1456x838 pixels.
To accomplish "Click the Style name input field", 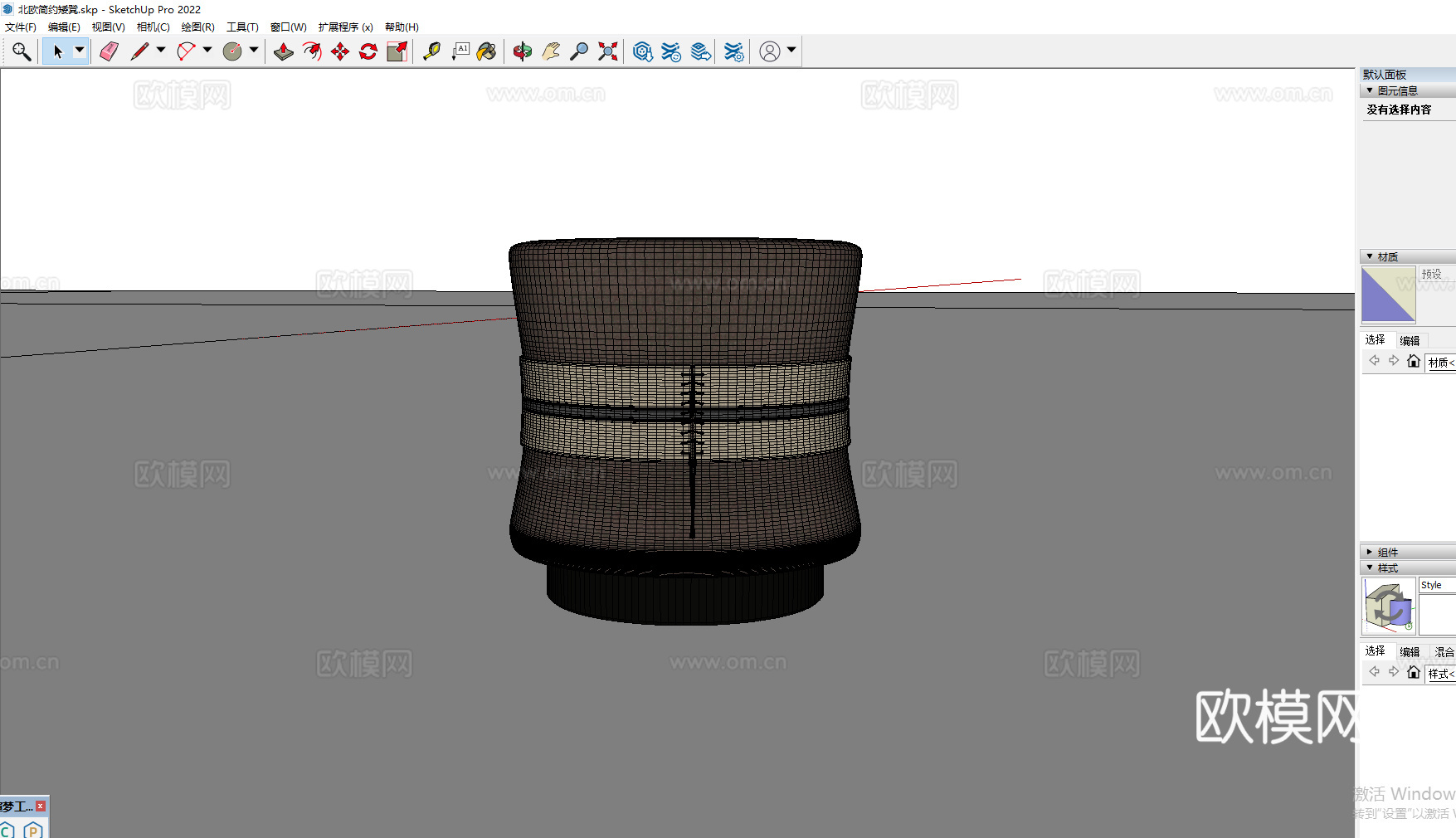I will pyautogui.click(x=1438, y=585).
